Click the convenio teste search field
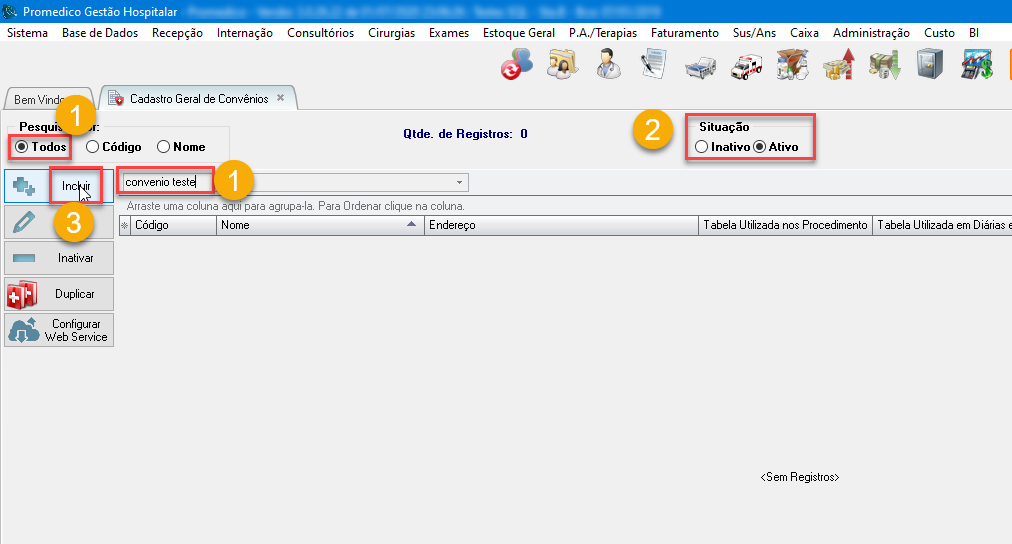 click(165, 182)
